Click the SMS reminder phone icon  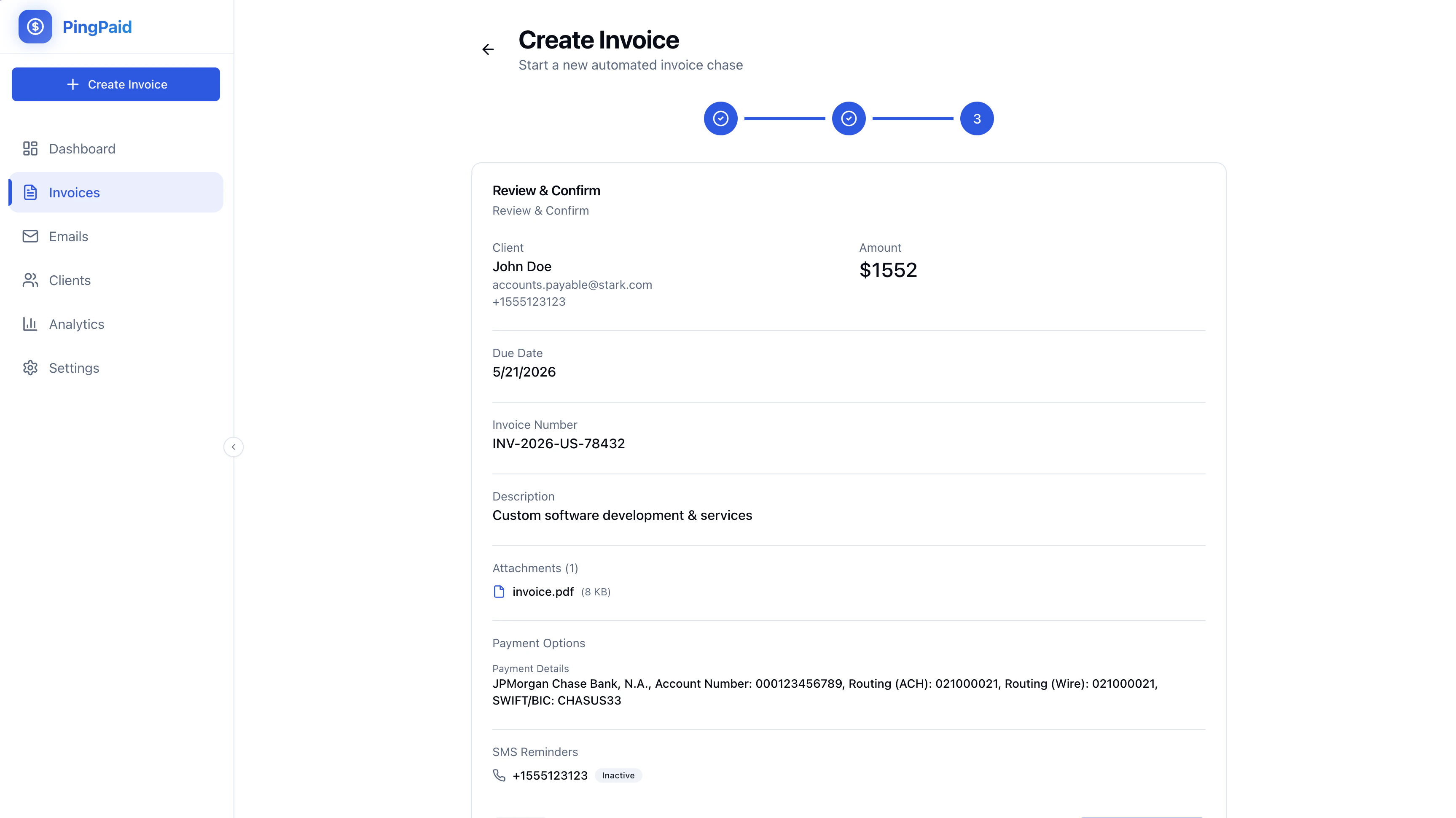(499, 775)
